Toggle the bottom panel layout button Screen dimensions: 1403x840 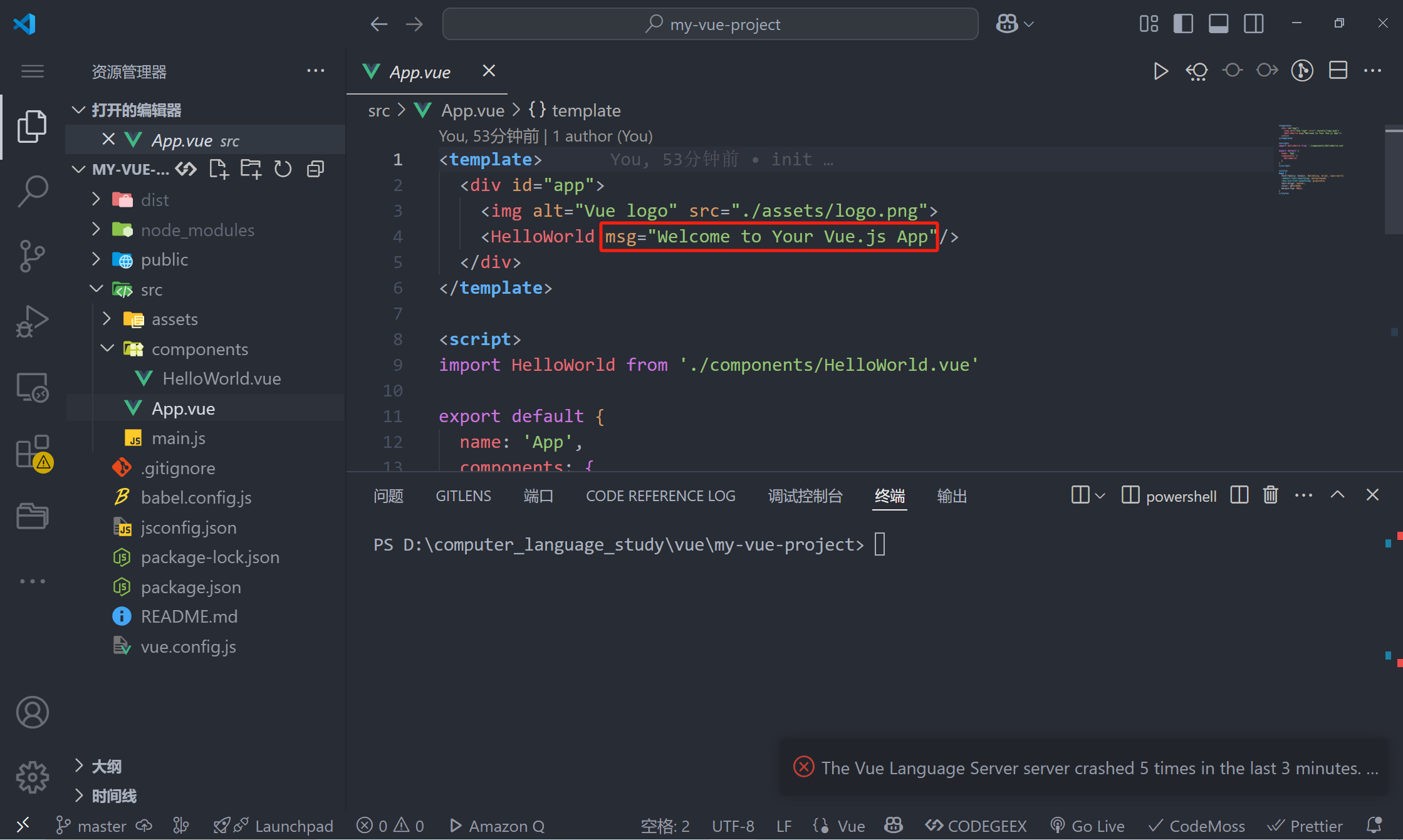[x=1218, y=24]
